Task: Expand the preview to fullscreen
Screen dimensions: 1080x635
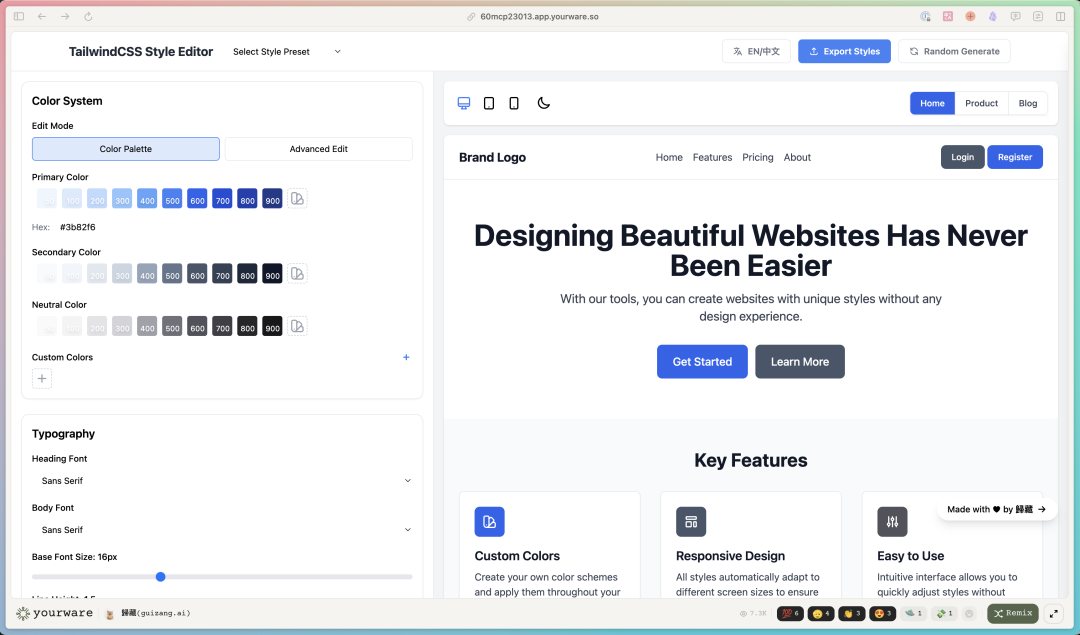Action: point(1054,613)
